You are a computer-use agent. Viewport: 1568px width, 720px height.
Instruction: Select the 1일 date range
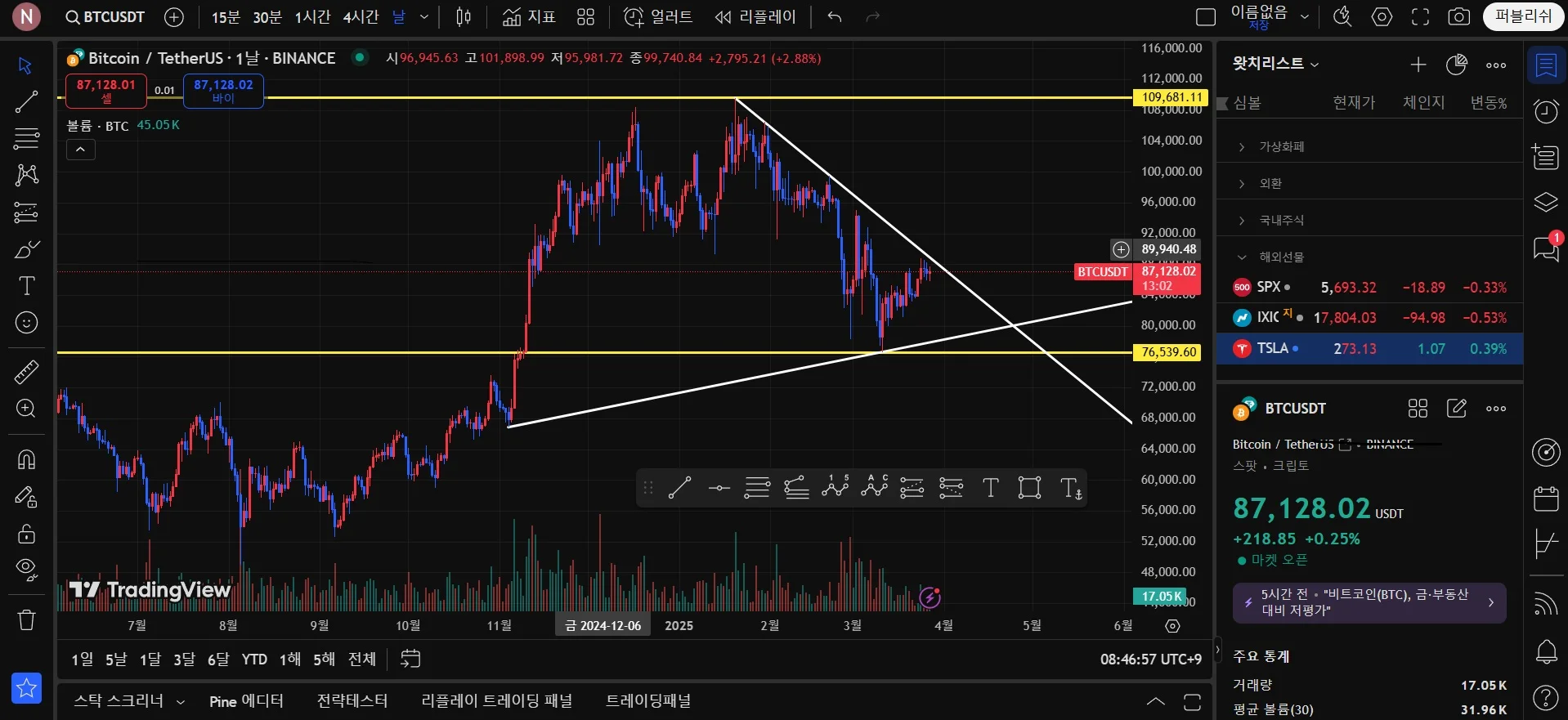[83, 660]
